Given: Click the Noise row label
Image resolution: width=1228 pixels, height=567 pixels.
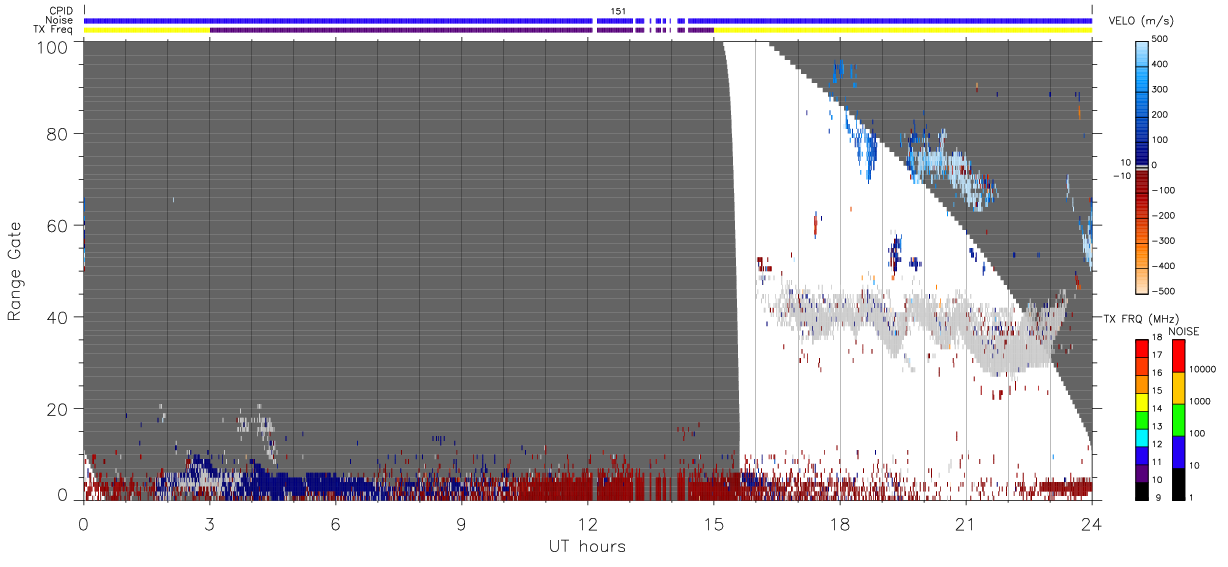Looking at the screenshot, I should (x=59, y=20).
